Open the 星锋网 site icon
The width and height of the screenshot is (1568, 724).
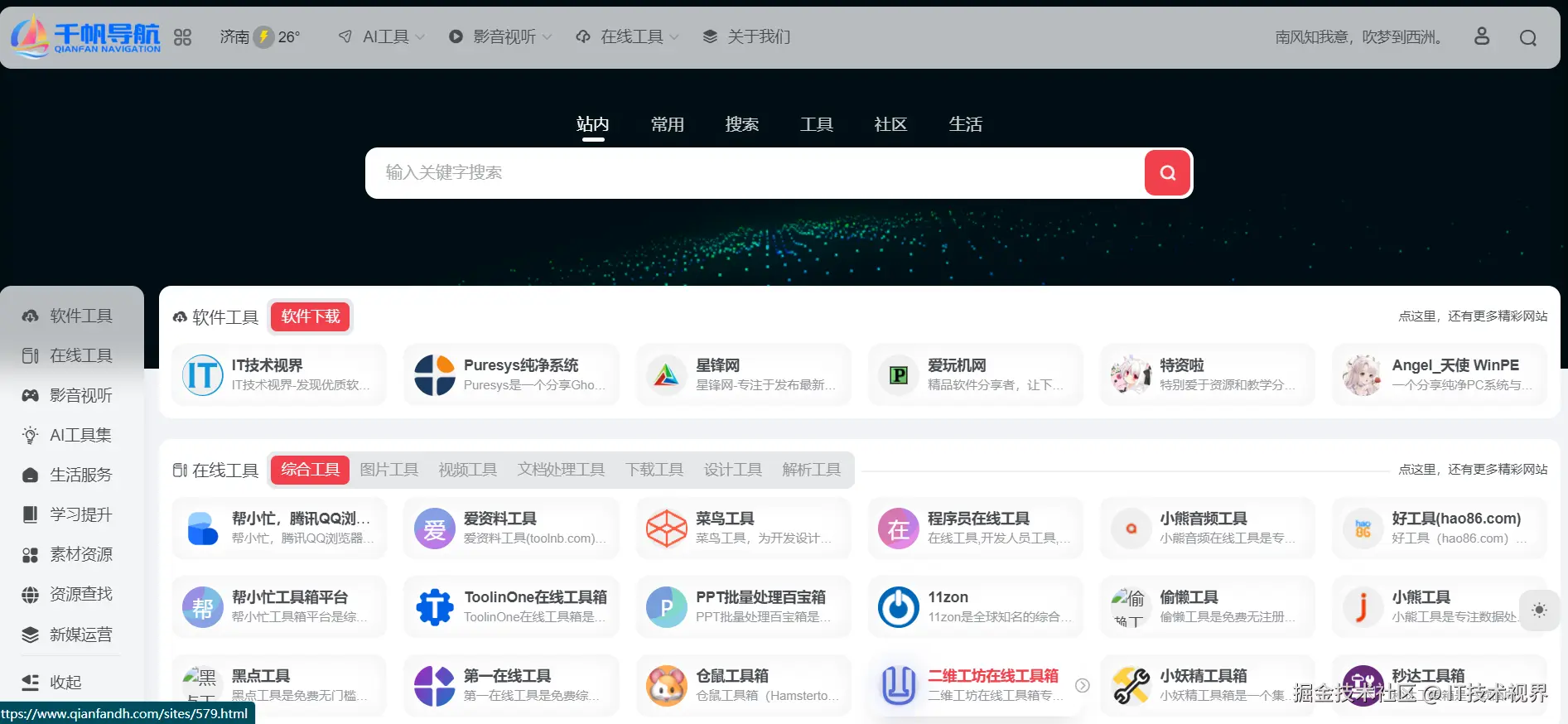point(667,375)
